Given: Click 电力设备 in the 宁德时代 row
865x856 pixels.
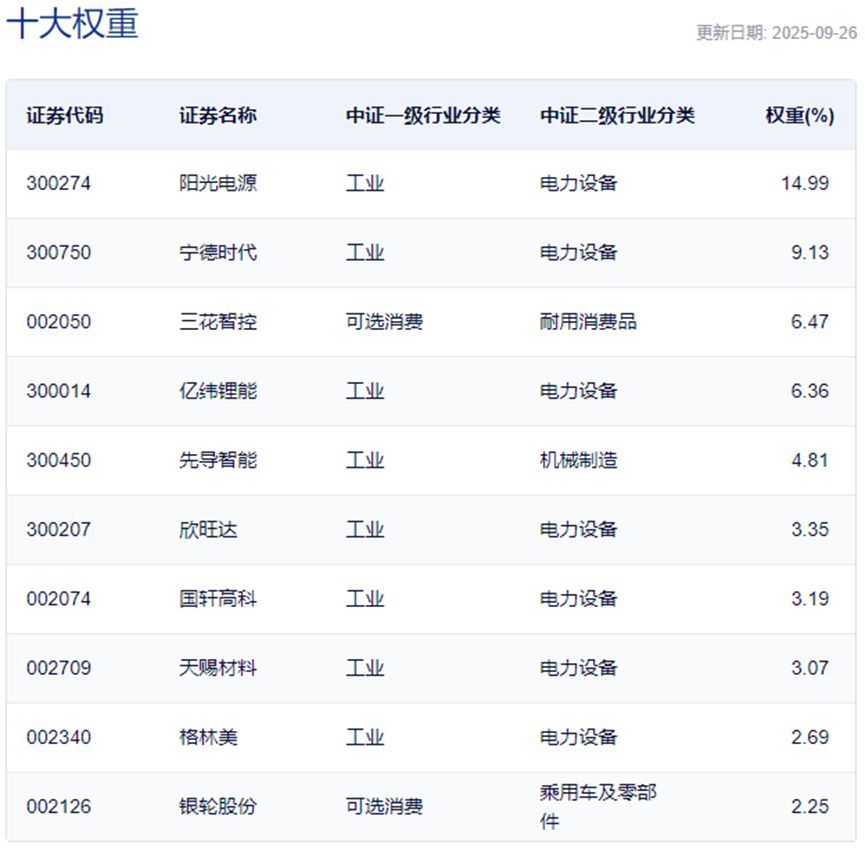Looking at the screenshot, I should [x=579, y=253].
